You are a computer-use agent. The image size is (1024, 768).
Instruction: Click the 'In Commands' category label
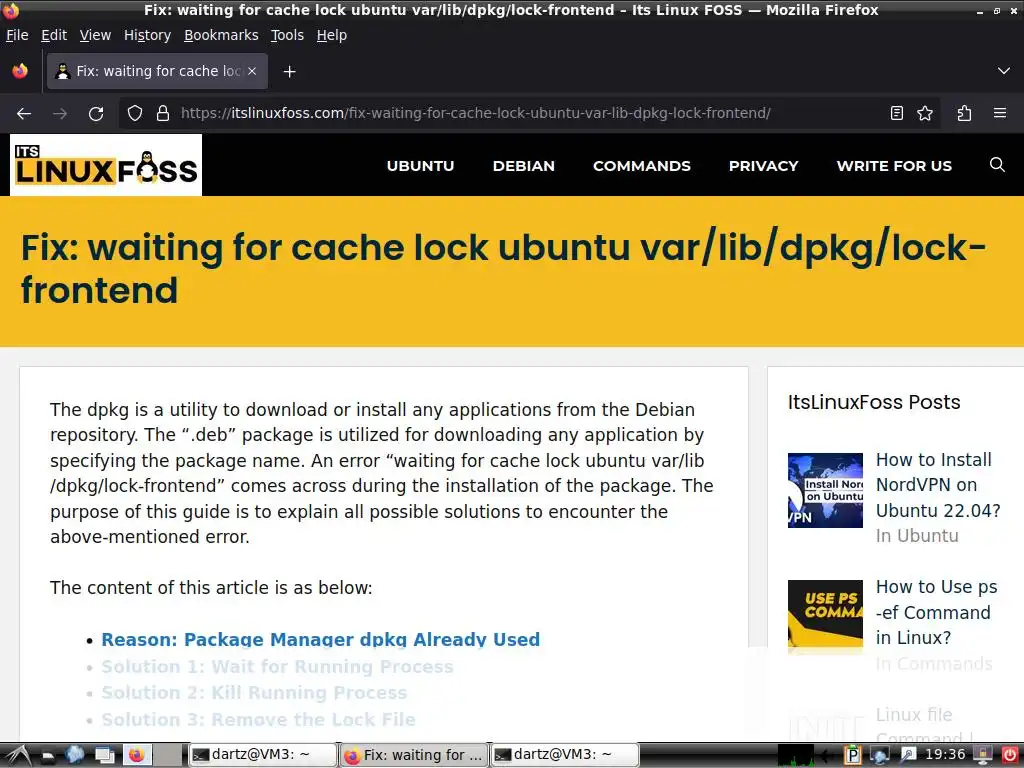[934, 664]
